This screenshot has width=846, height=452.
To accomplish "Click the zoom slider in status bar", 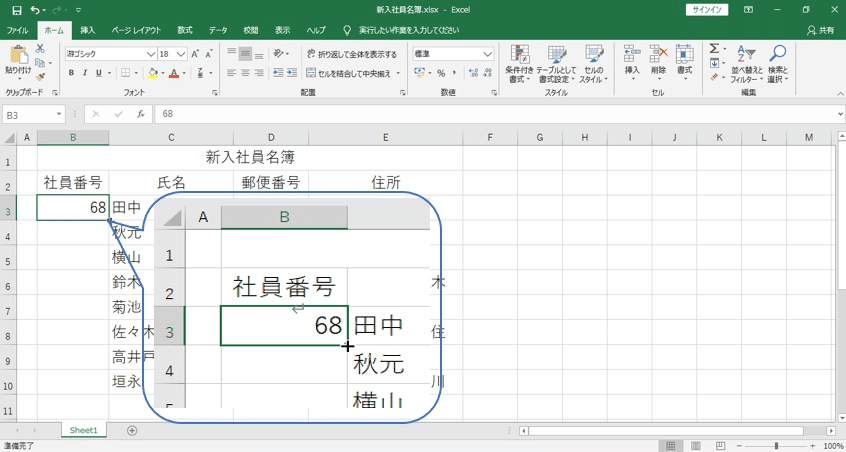I will [x=776, y=446].
